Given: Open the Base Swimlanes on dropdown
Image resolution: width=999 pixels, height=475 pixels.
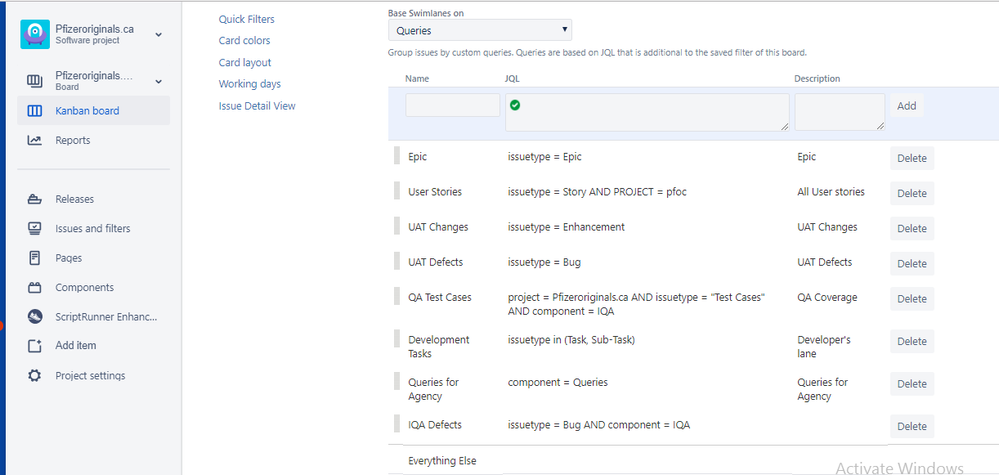Looking at the screenshot, I should coord(480,31).
